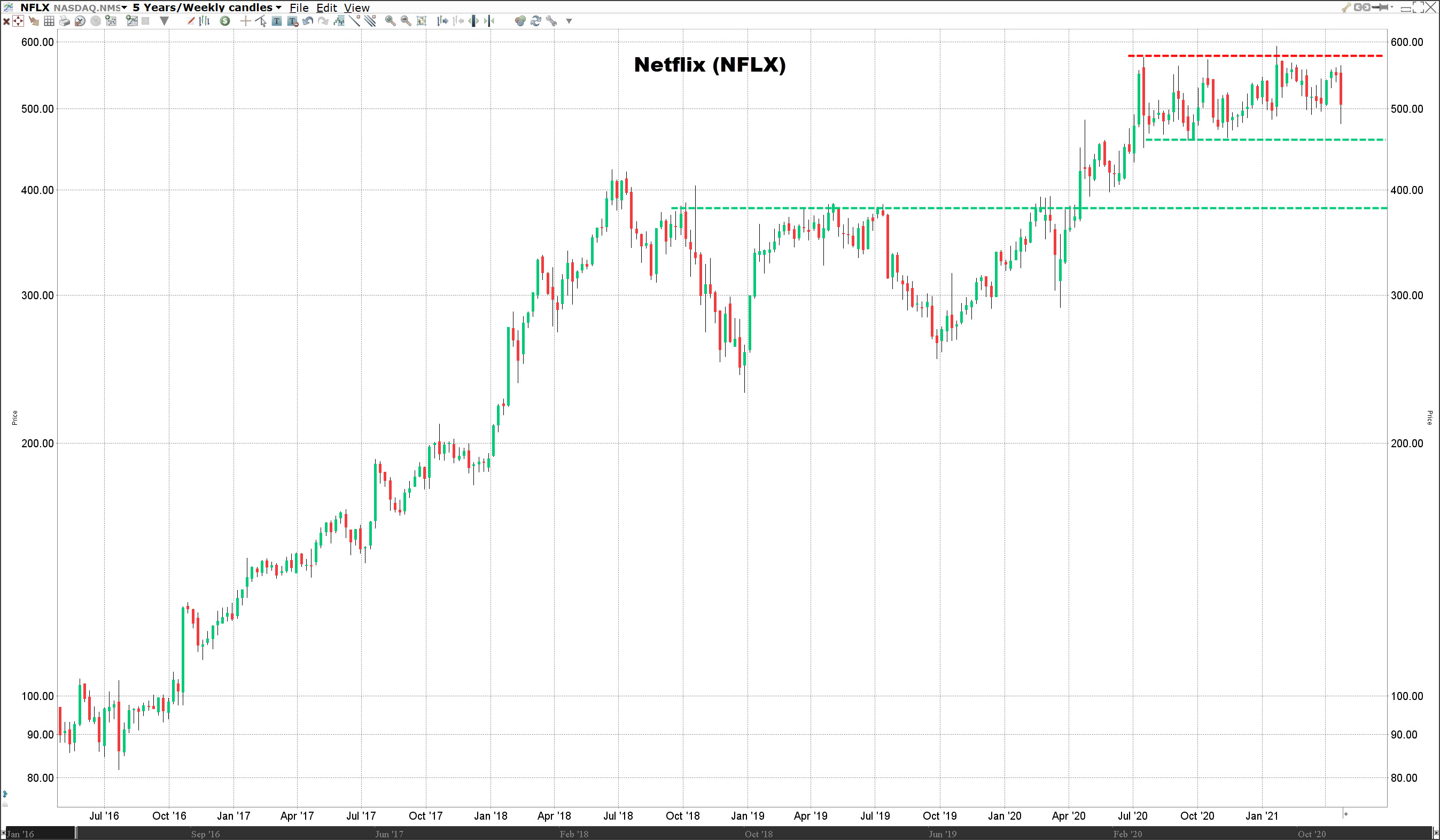Click the bottom timeline left scroll arrow

[x=3, y=833]
